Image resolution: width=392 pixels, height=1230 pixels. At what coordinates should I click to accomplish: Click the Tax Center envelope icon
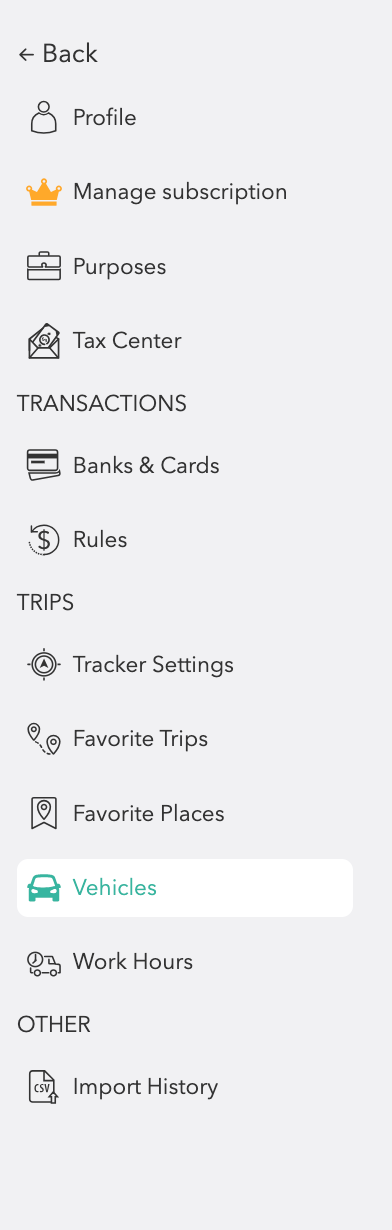[43, 341]
